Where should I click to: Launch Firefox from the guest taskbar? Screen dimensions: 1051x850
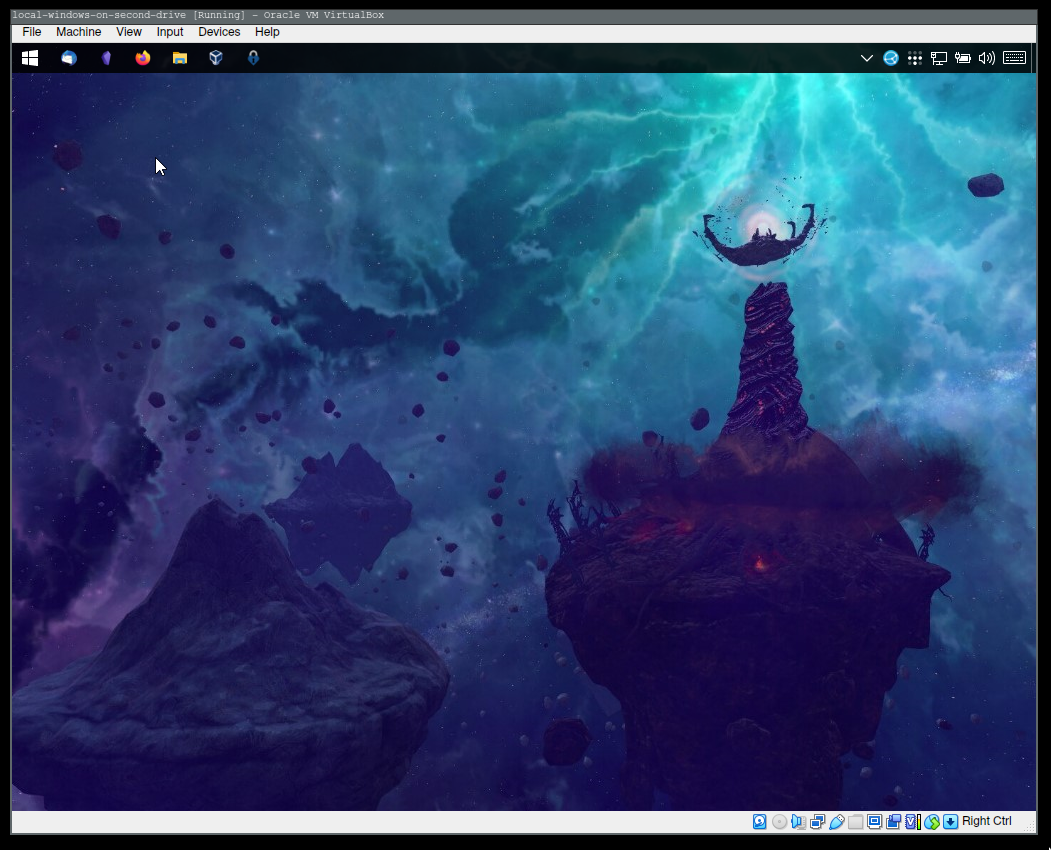(143, 58)
